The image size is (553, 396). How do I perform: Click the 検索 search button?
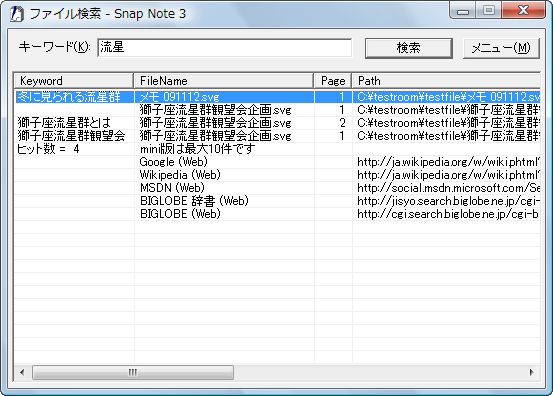pyautogui.click(x=408, y=48)
